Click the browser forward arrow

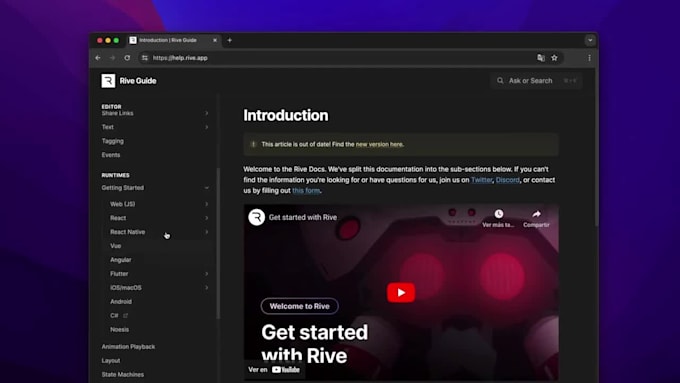coord(112,58)
